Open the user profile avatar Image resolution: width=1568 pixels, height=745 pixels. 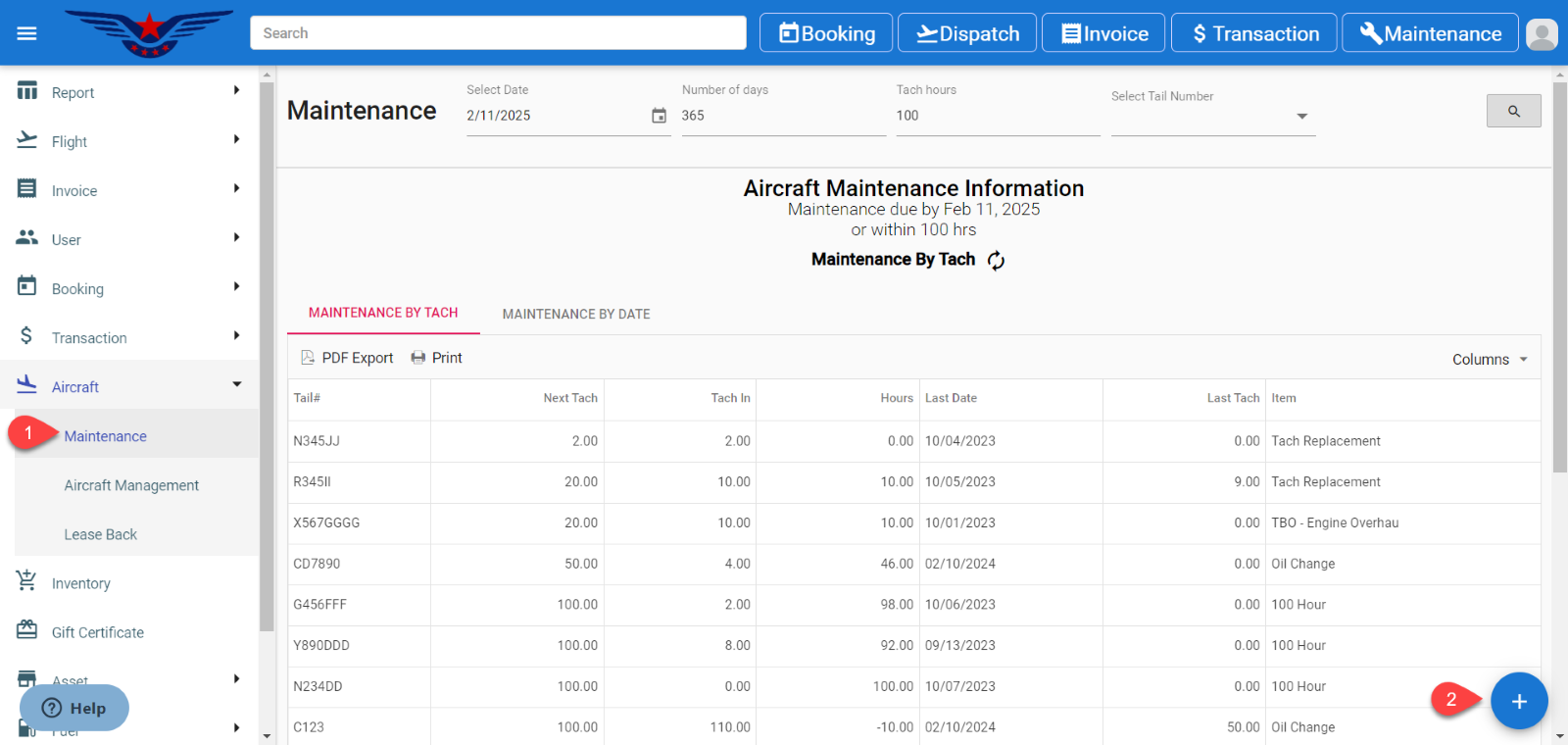(1542, 34)
